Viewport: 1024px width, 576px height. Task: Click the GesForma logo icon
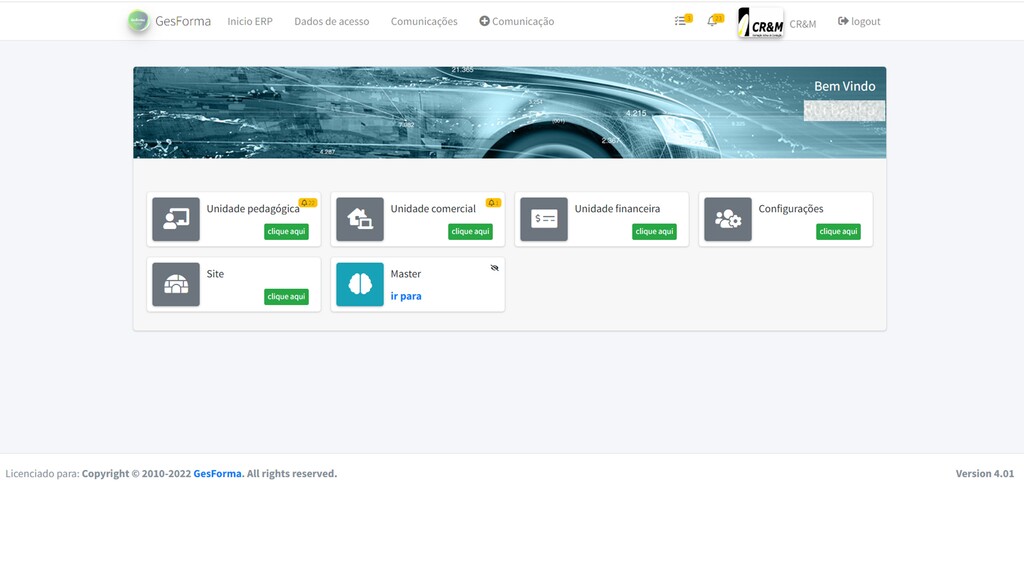(x=138, y=21)
